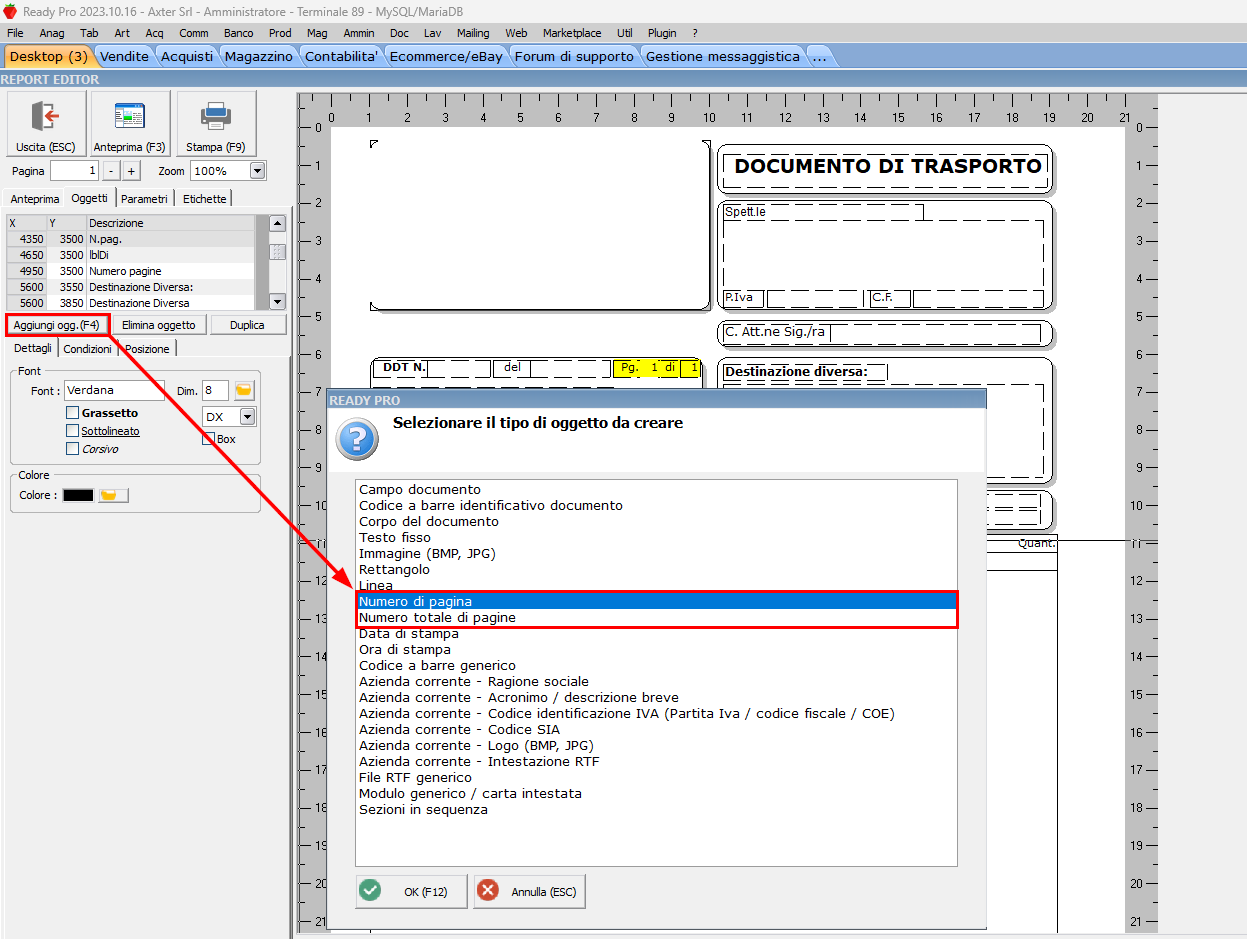This screenshot has width=1247, height=939.
Task: Enable the Corsivo checkbox
Action: [72, 449]
